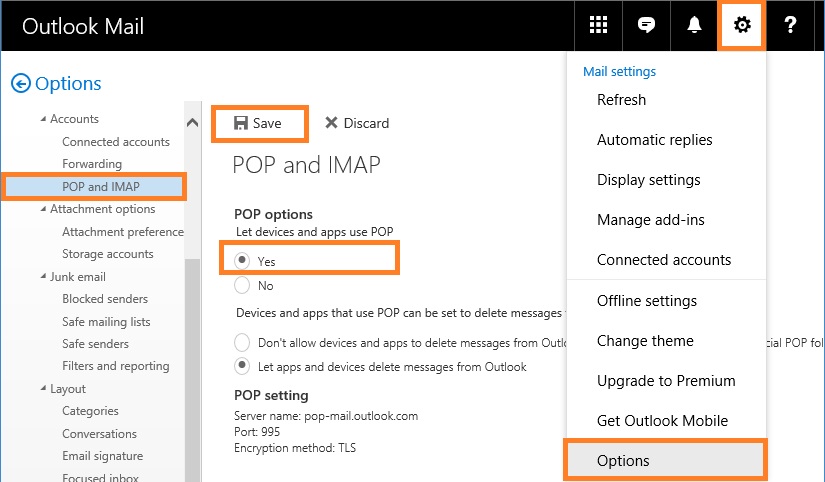Collapse the Accounts tree section

pyautogui.click(x=43, y=119)
